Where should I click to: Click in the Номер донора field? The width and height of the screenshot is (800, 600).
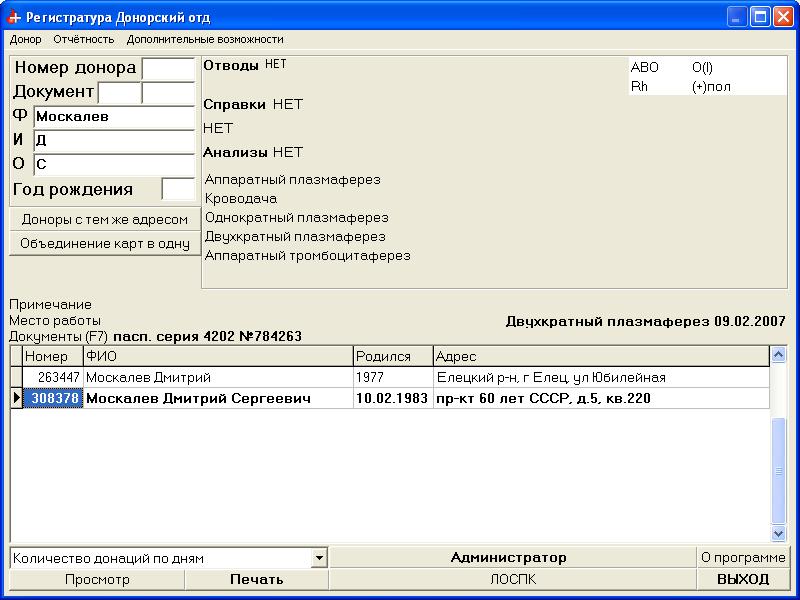tap(168, 69)
